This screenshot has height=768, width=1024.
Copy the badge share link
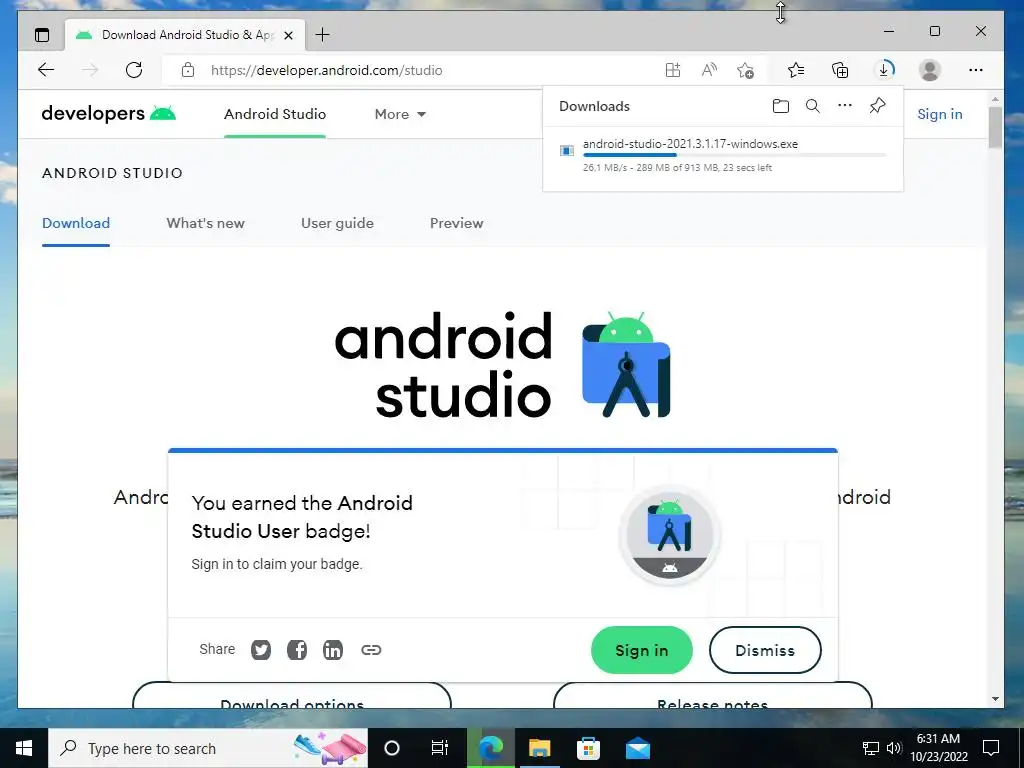(x=371, y=650)
